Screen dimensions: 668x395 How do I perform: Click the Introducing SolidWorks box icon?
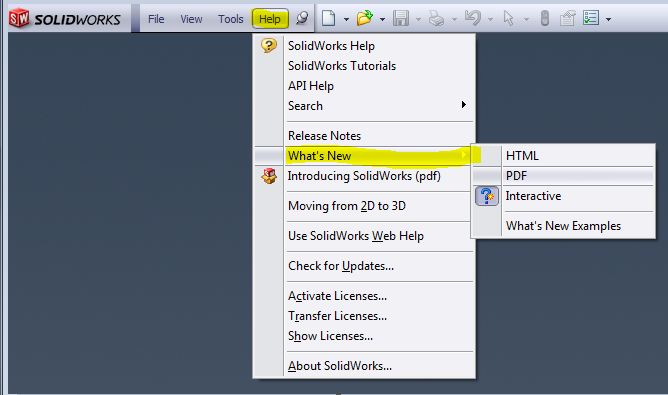click(269, 176)
